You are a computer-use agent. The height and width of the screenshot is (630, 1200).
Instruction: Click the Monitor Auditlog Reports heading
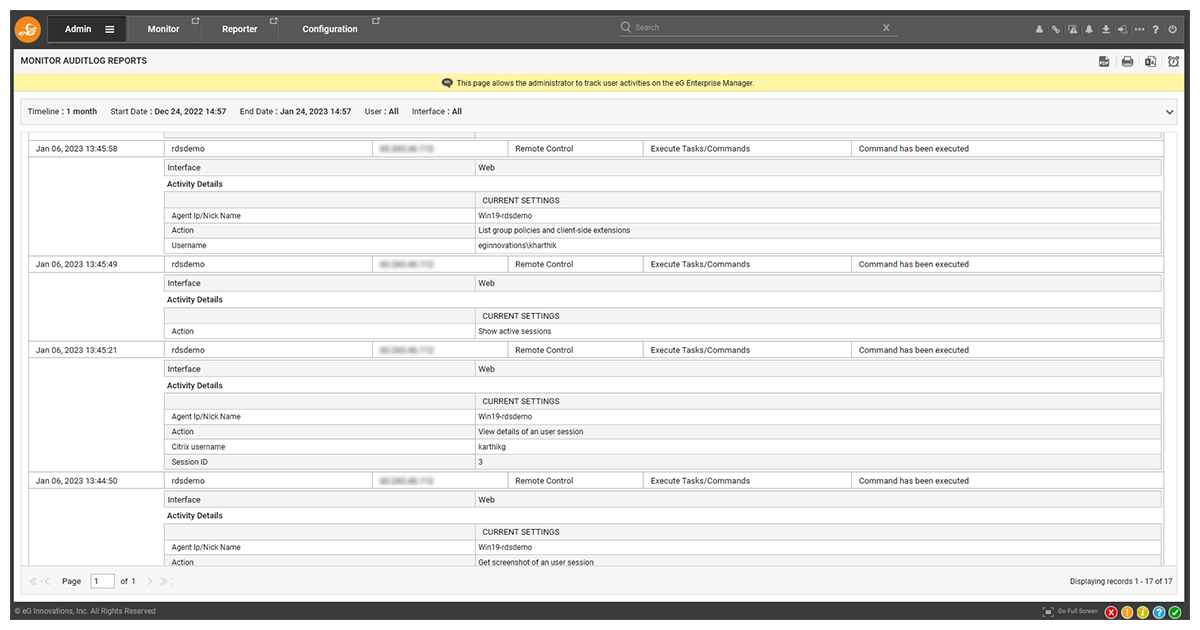(84, 61)
